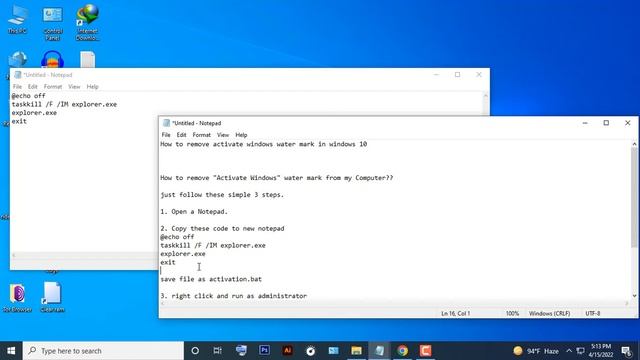This screenshot has height=360, width=640.
Task: Open the Action Center notifications icon
Action: [627, 351]
